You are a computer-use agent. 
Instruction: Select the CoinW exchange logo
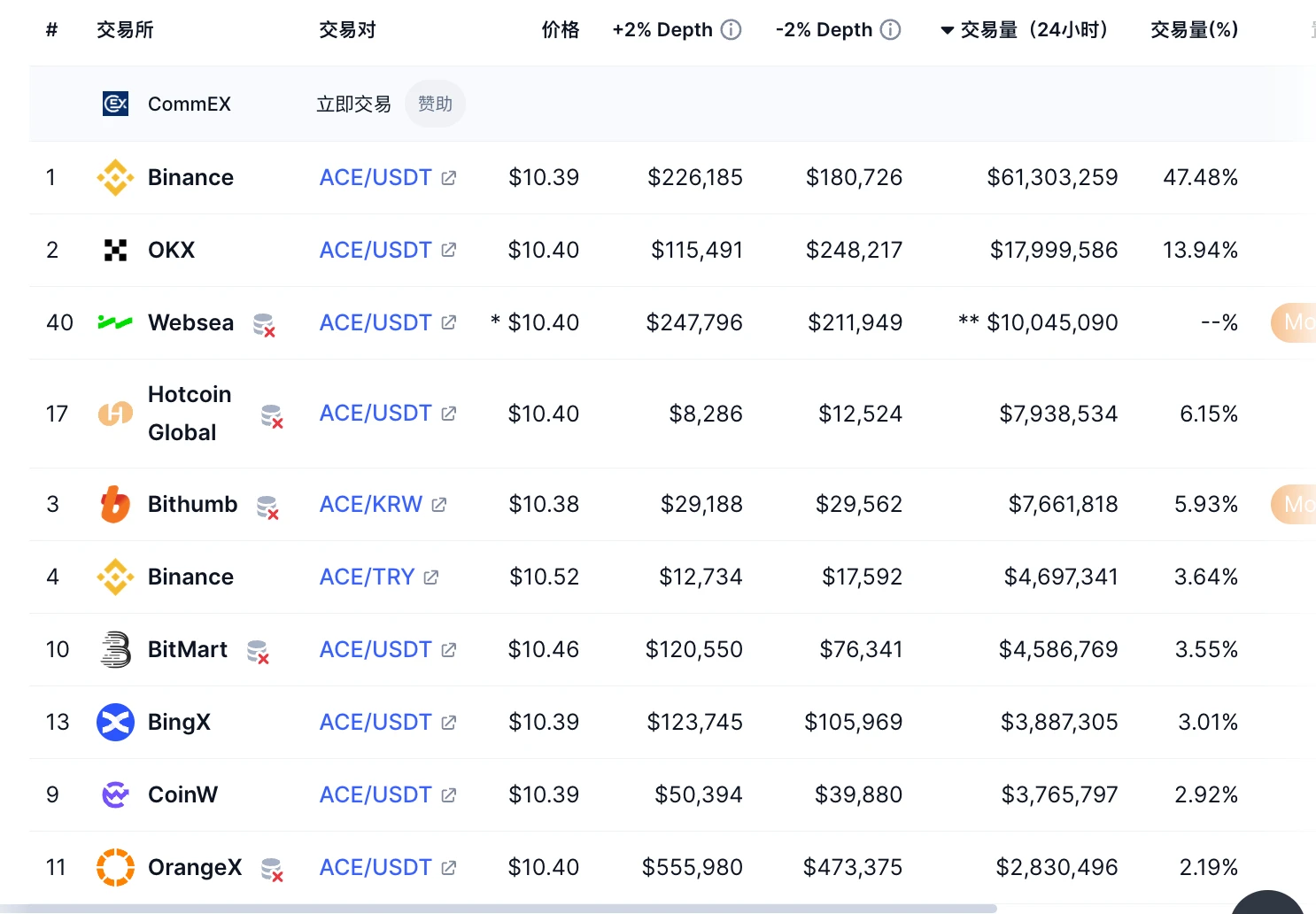(x=114, y=794)
